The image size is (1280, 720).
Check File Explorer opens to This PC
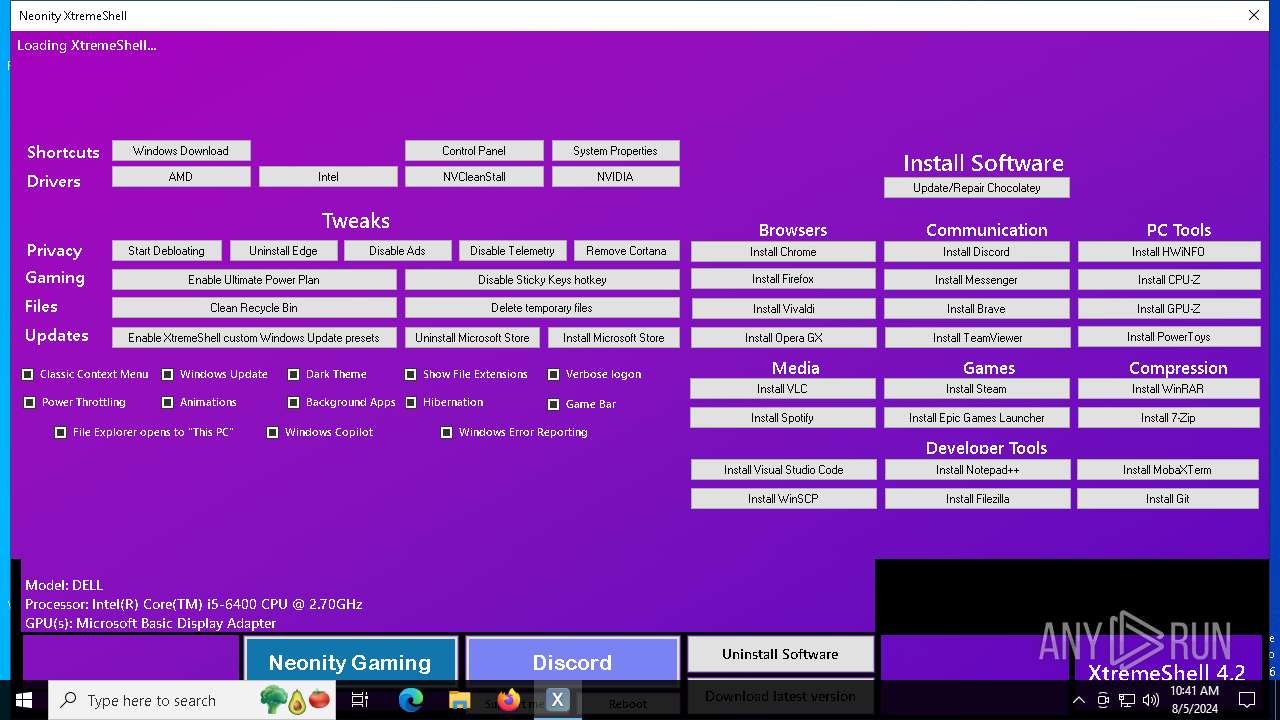click(61, 433)
